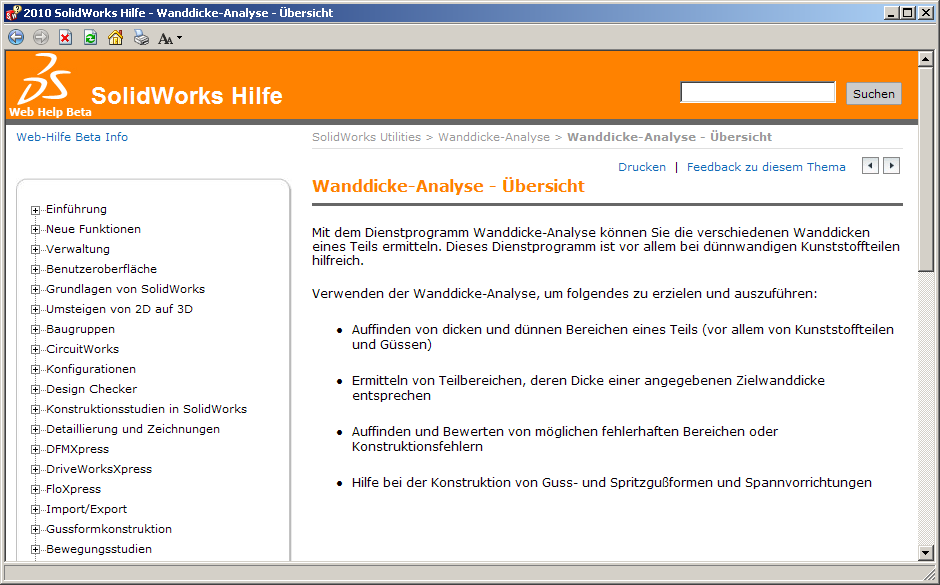
Task: Expand Konstruktionsstudien in SolidWorks node
Action: (x=35, y=409)
